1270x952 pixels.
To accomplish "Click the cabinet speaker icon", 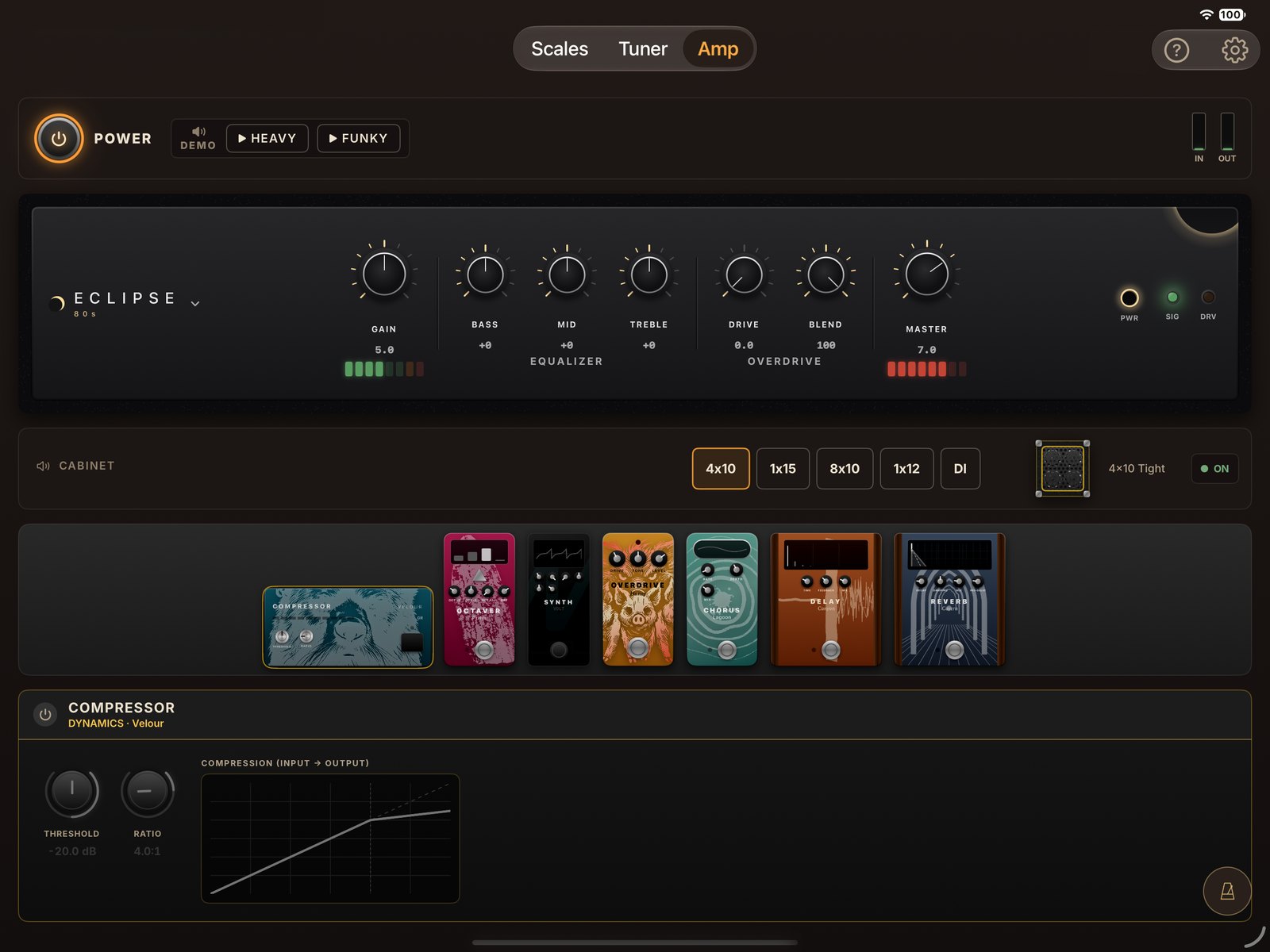I will [x=43, y=466].
